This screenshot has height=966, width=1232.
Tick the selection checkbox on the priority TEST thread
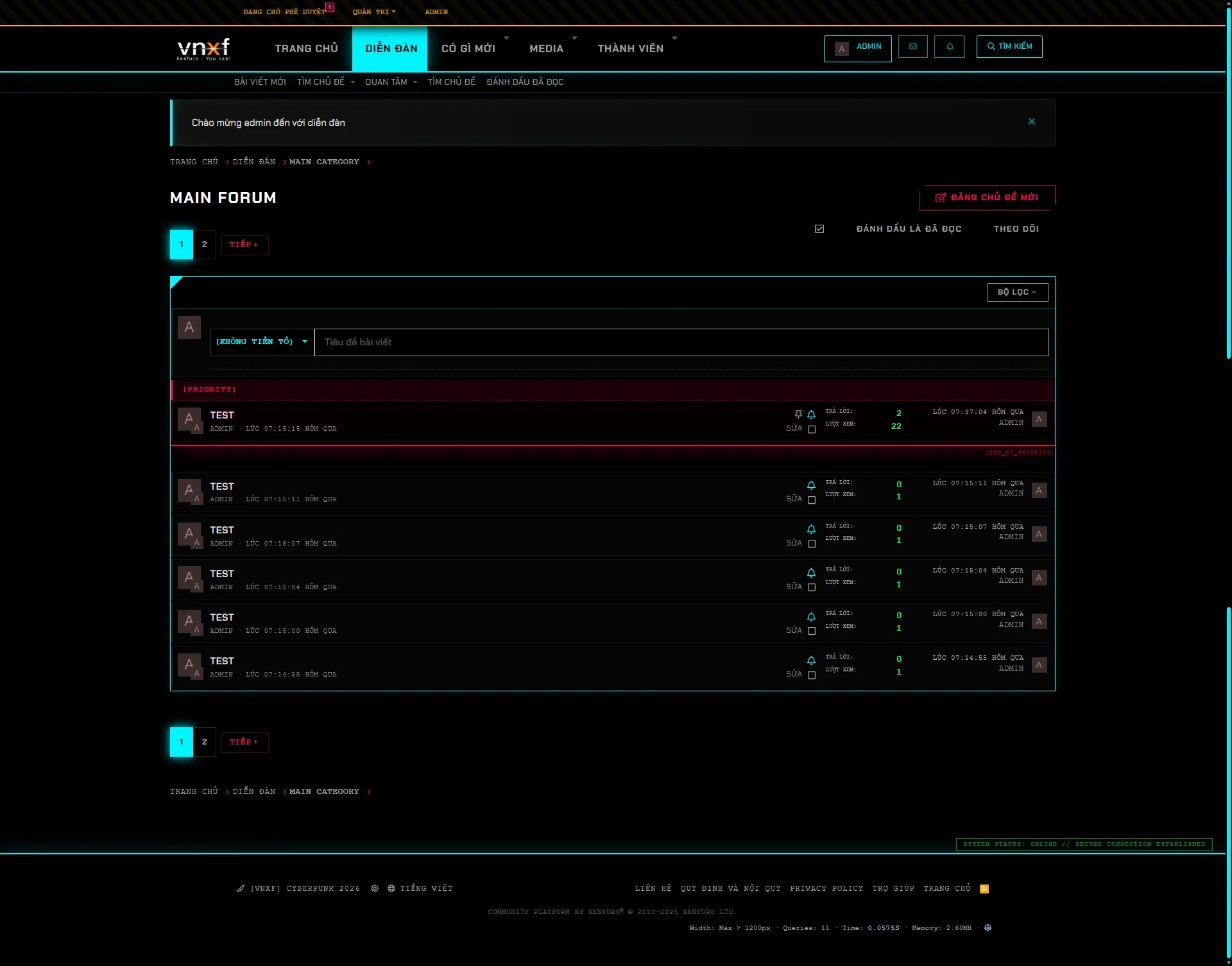812,430
